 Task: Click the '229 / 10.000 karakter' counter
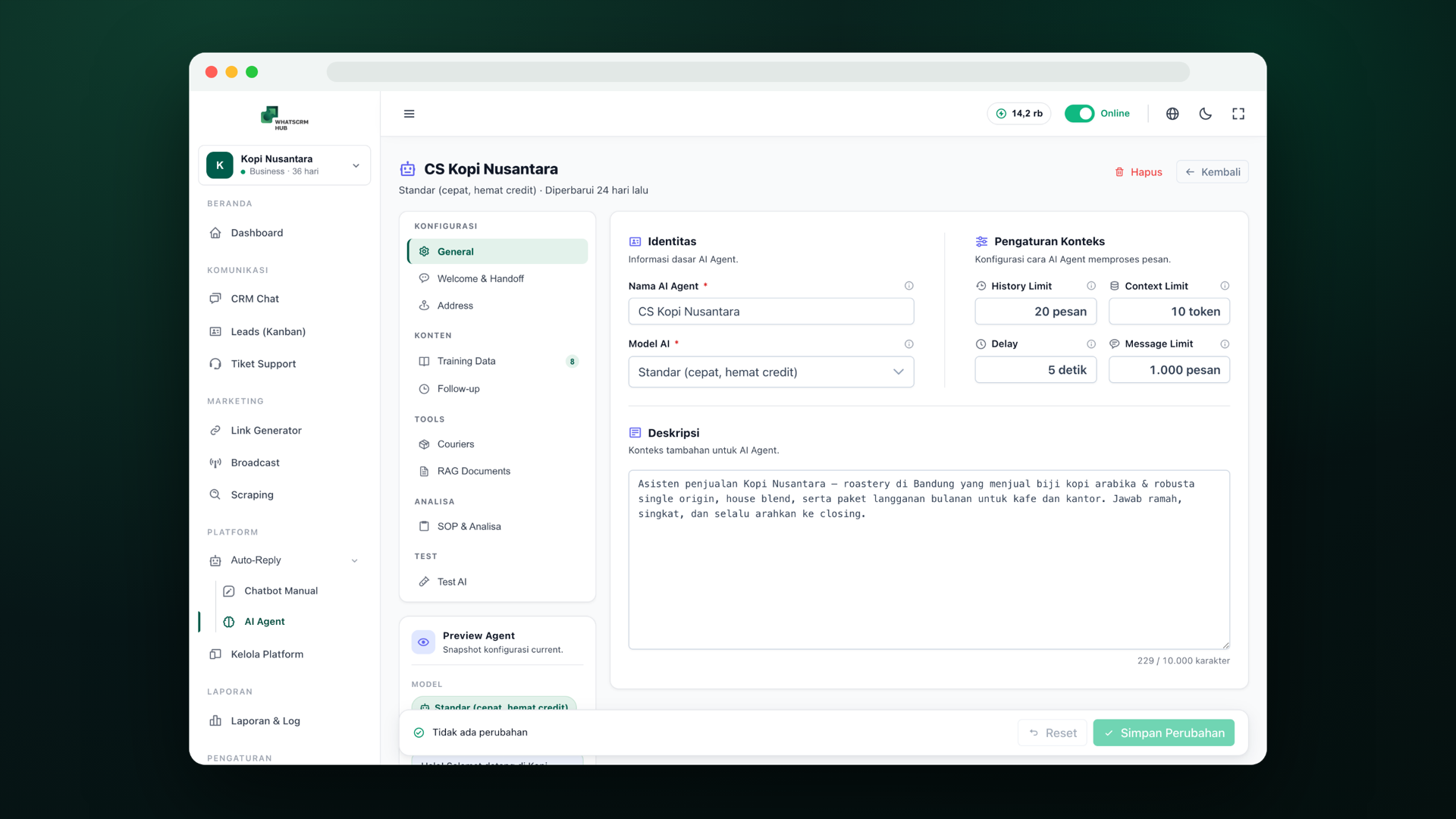(1183, 661)
